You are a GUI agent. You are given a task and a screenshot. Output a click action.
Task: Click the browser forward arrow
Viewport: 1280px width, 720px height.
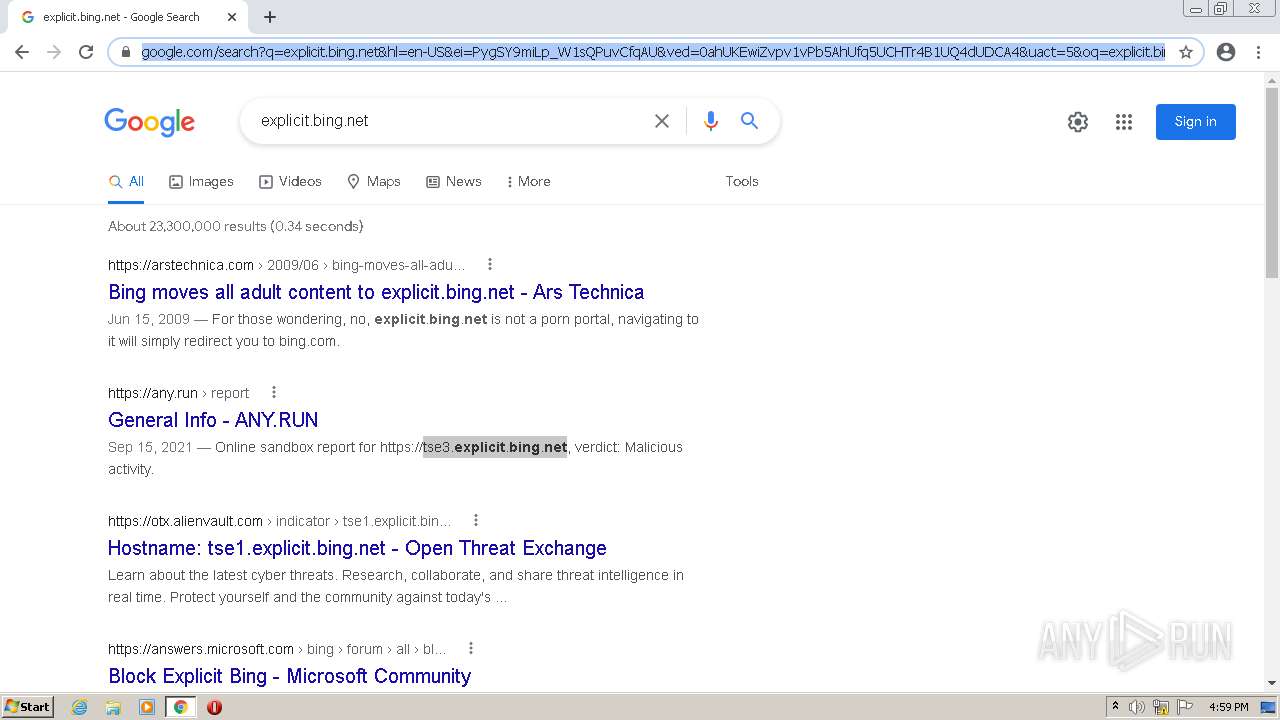pyautogui.click(x=54, y=52)
